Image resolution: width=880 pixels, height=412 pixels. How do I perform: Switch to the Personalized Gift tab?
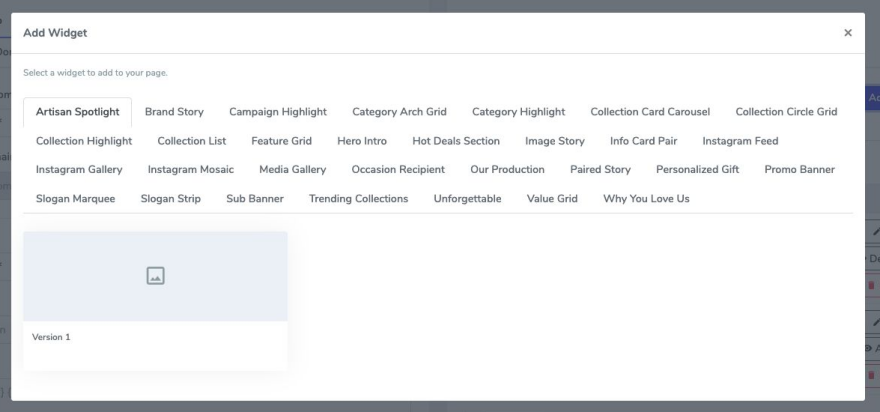coord(698,170)
